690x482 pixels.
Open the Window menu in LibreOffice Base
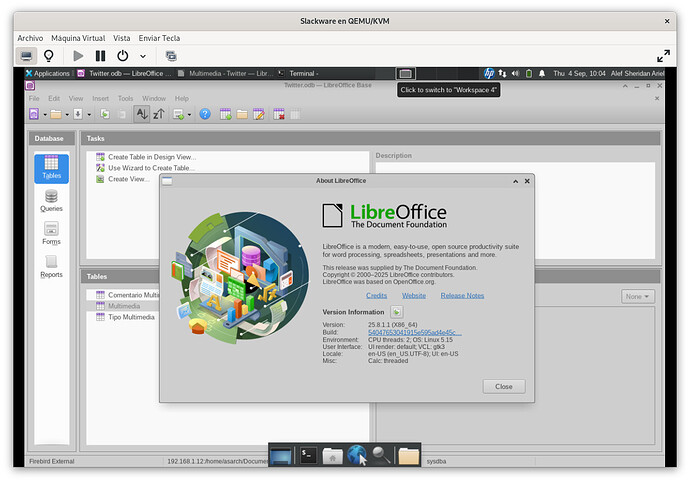(154, 99)
